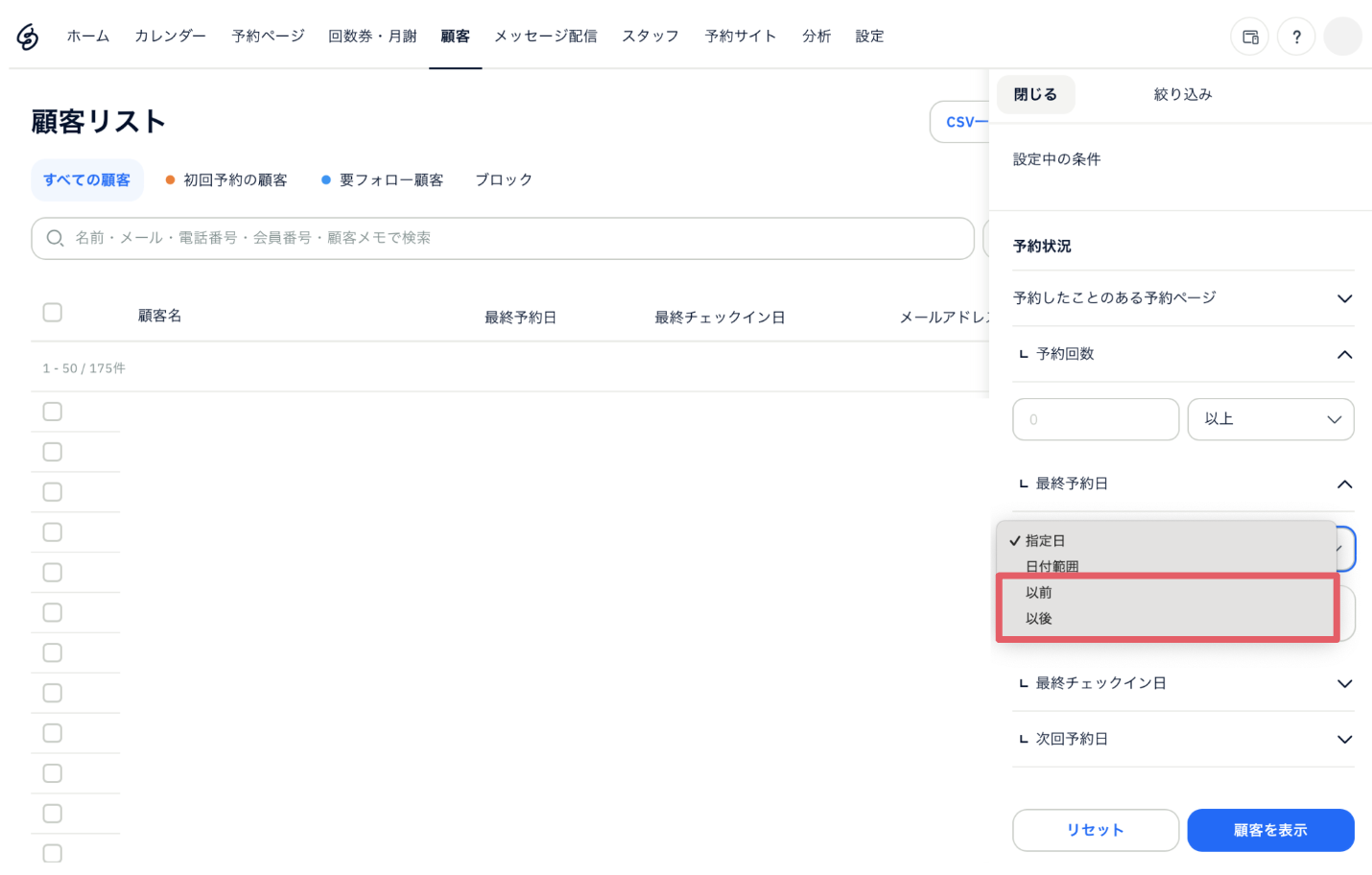This screenshot has width=1372, height=875.
Task: Click the リセット button
Action: [1096, 830]
